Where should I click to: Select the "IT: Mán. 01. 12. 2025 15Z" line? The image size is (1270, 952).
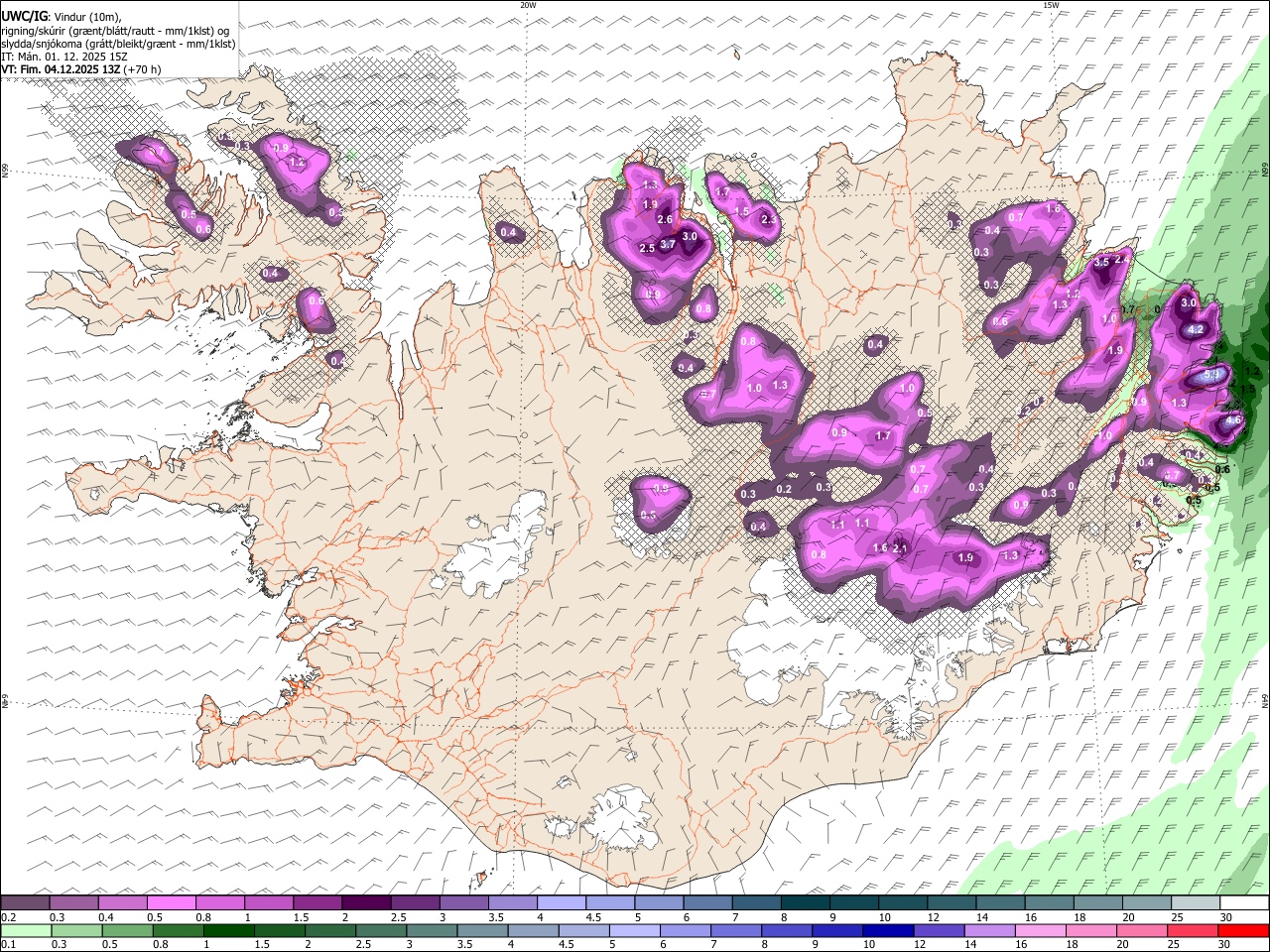(x=64, y=57)
